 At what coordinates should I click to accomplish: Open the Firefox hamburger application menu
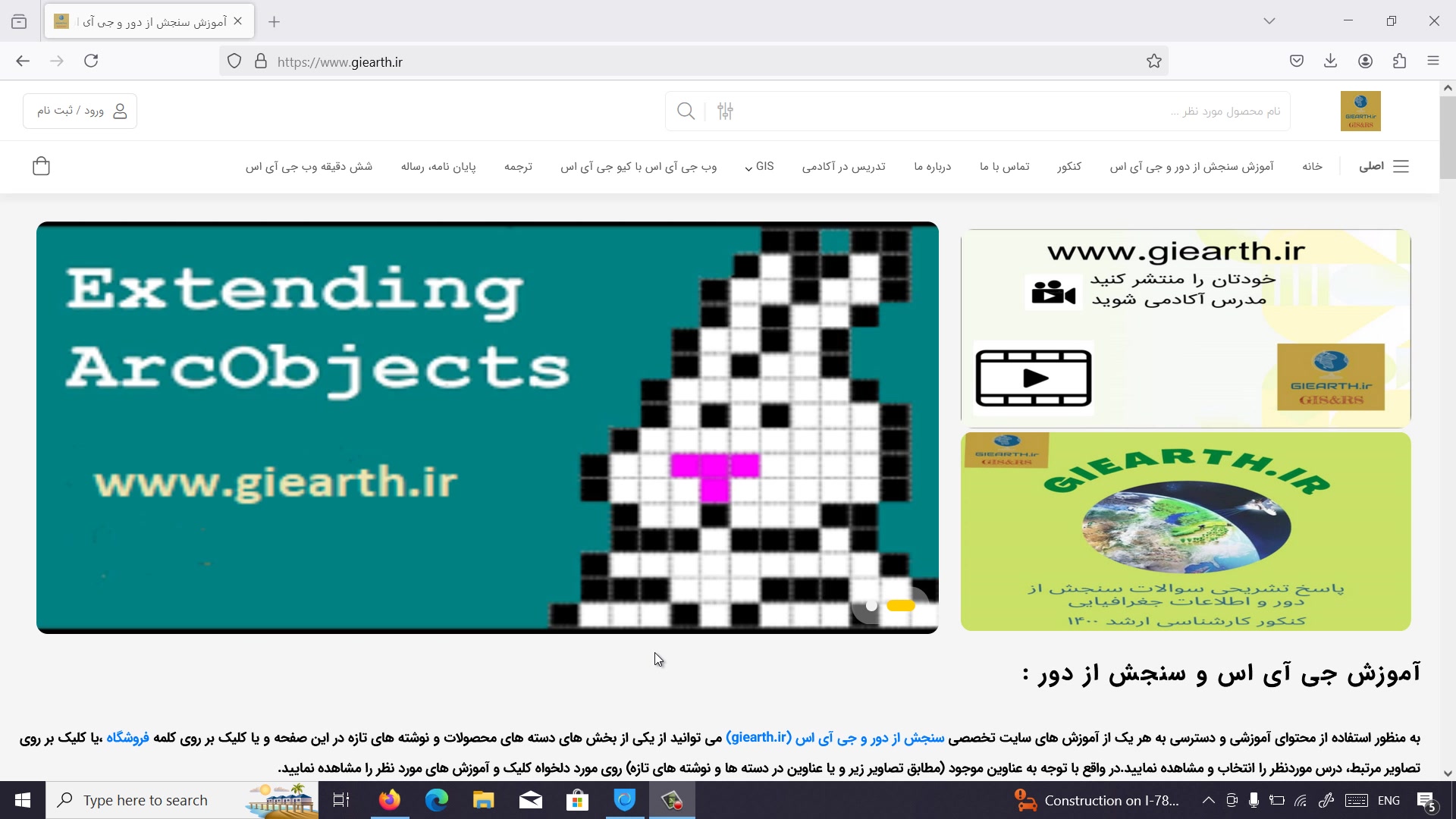point(1433,61)
